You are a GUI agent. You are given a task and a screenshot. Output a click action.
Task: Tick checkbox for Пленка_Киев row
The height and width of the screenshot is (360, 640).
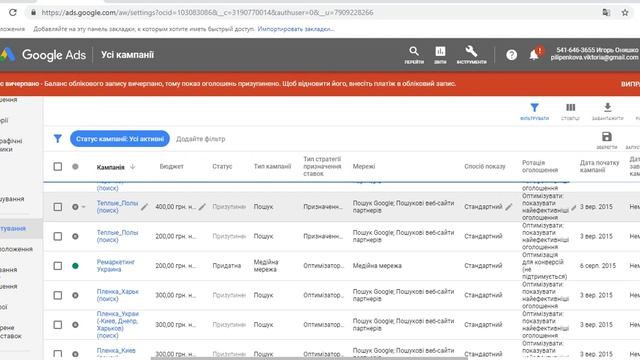(x=58, y=354)
